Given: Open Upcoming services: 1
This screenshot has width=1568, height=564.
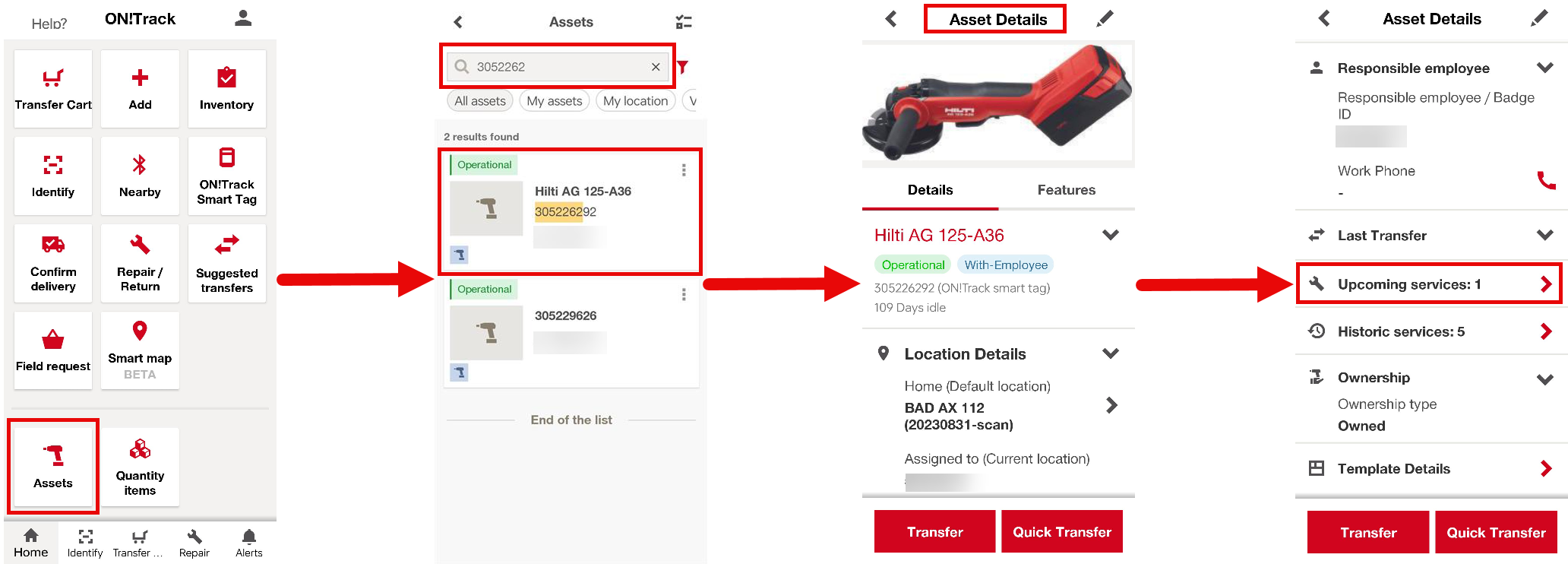Looking at the screenshot, I should [x=1428, y=284].
